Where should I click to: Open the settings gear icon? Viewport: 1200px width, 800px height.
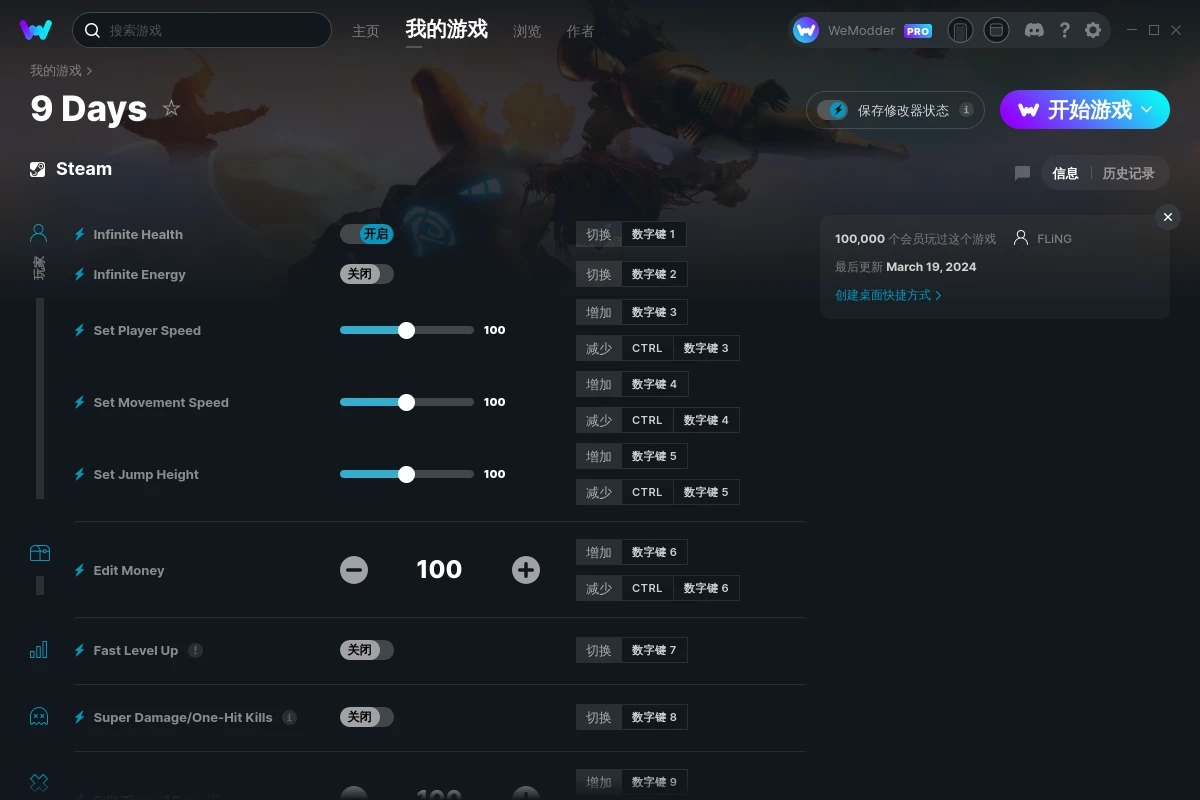click(x=1093, y=30)
